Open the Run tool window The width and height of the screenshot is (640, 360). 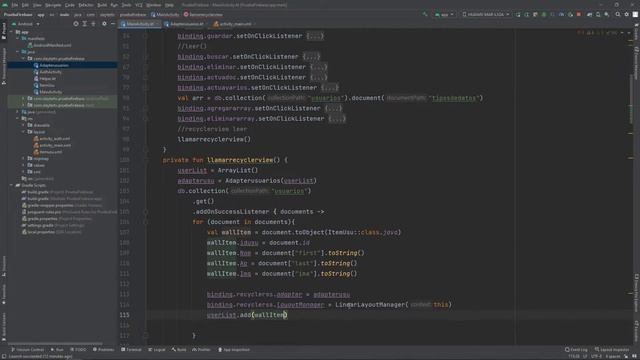click(x=57, y=350)
